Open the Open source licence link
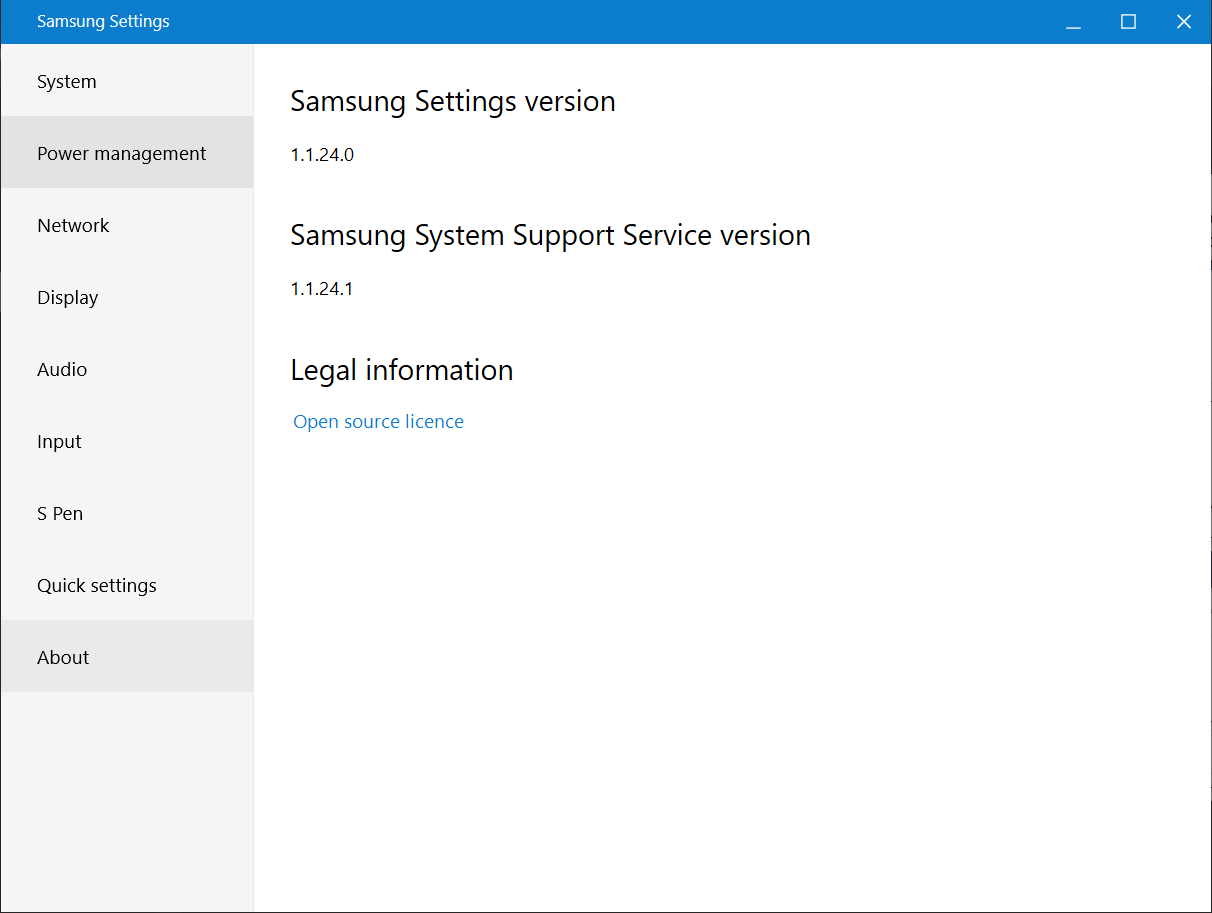 tap(378, 422)
